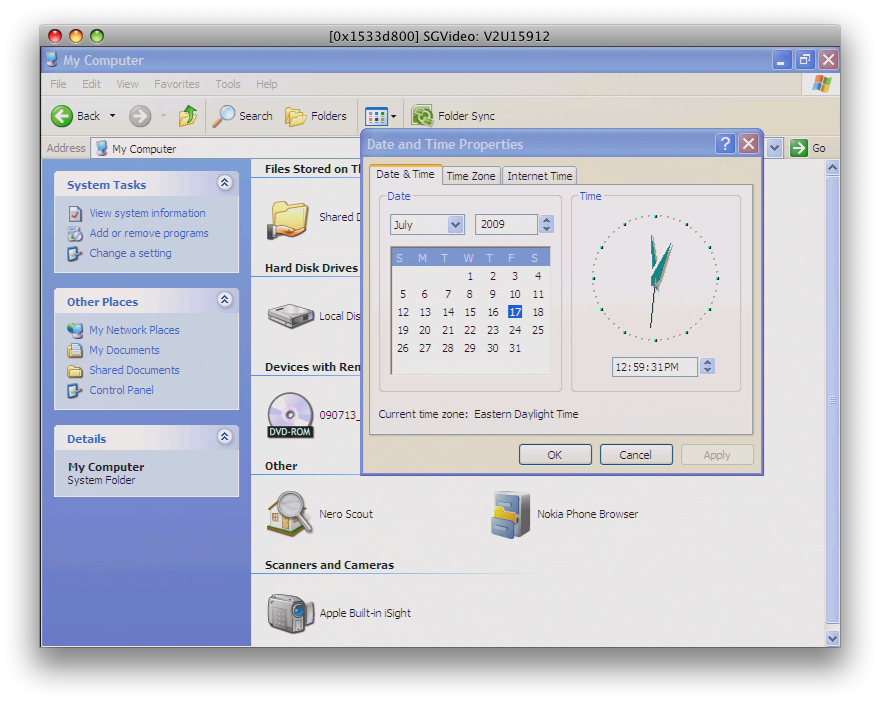Switch to the Internet Time tab
Viewport: 880px width, 702px height.
pyautogui.click(x=540, y=176)
